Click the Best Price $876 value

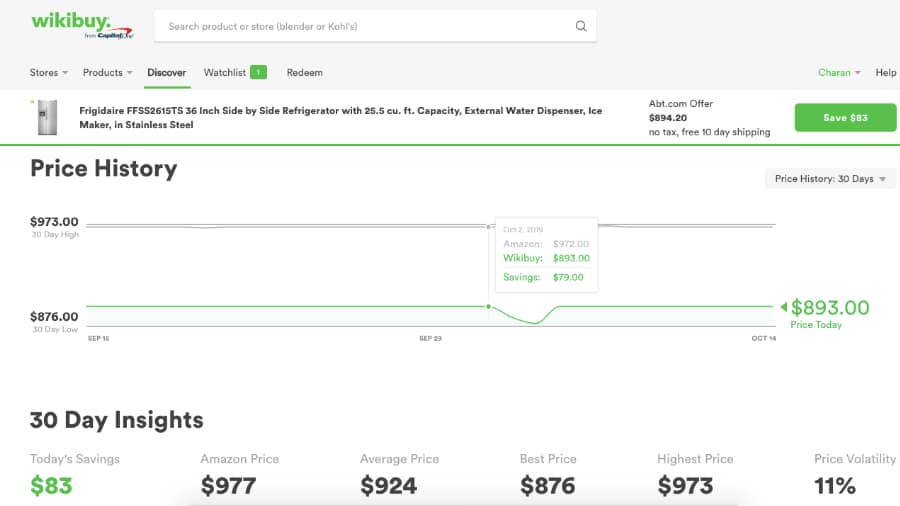pyautogui.click(x=548, y=486)
